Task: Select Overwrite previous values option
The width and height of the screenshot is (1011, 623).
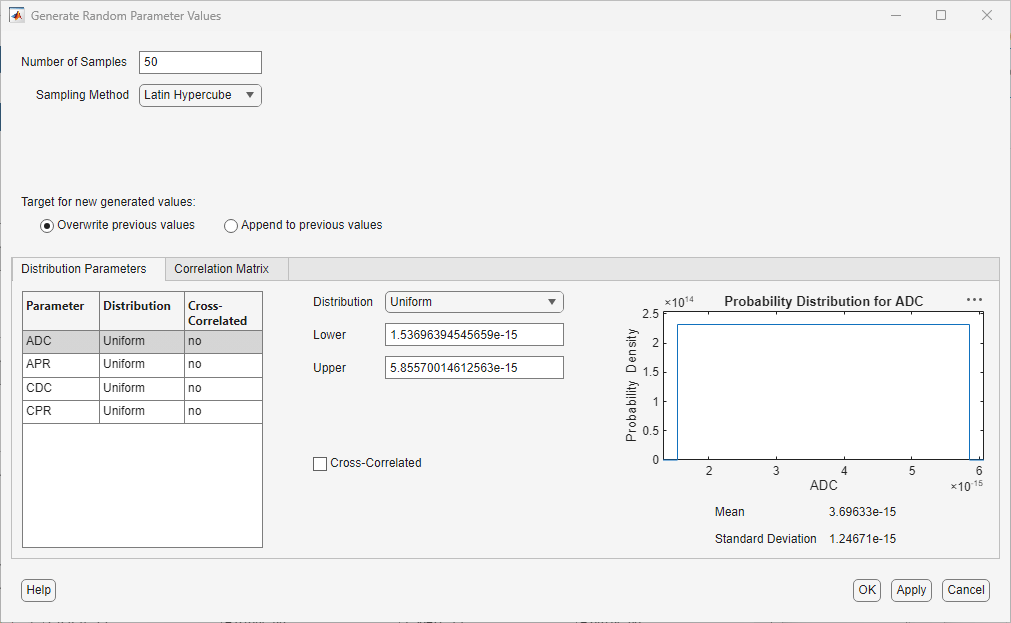Action: [47, 226]
